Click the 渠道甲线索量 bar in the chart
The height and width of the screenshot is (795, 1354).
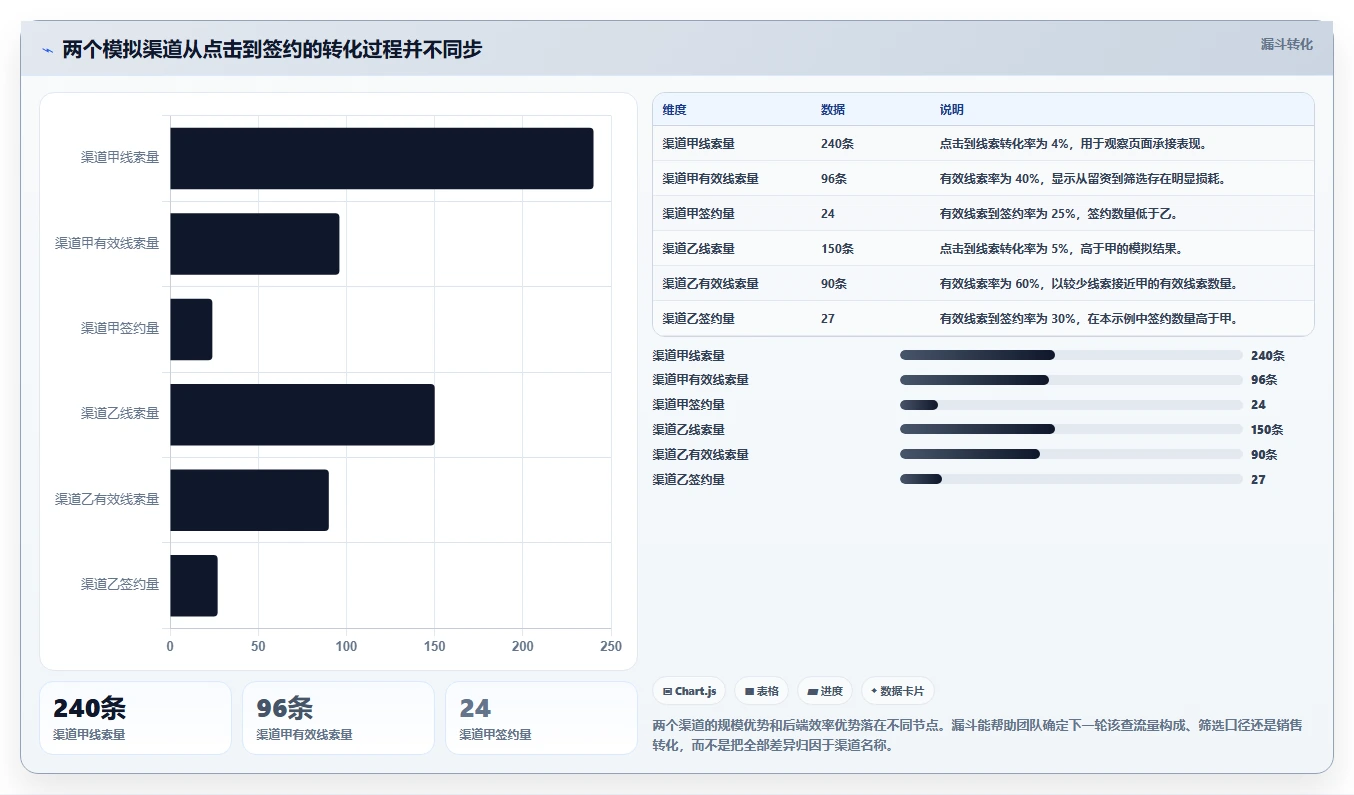382,158
